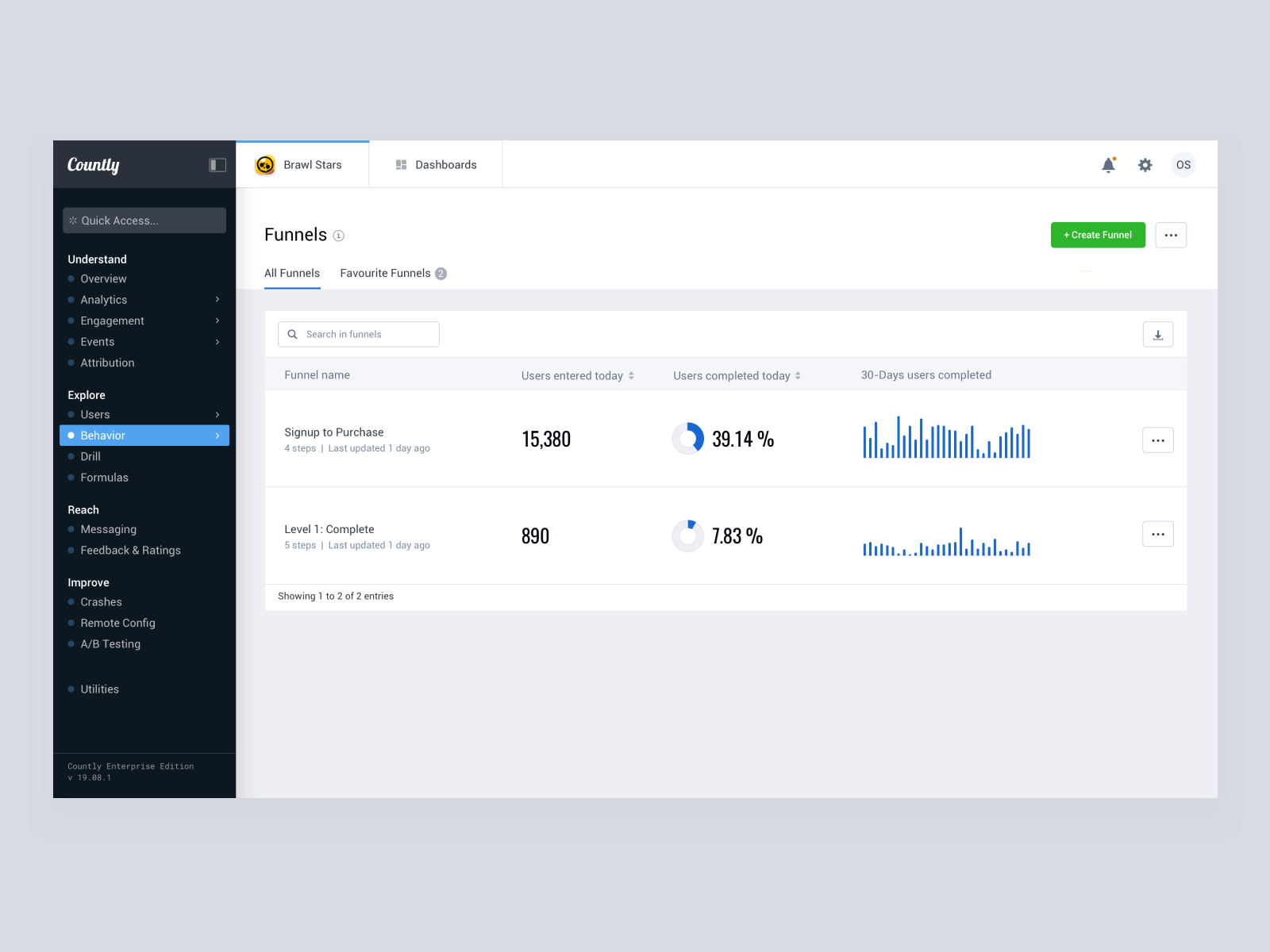Click the 39.14% completion donut chart
The height and width of the screenshot is (952, 1270).
[x=687, y=438]
